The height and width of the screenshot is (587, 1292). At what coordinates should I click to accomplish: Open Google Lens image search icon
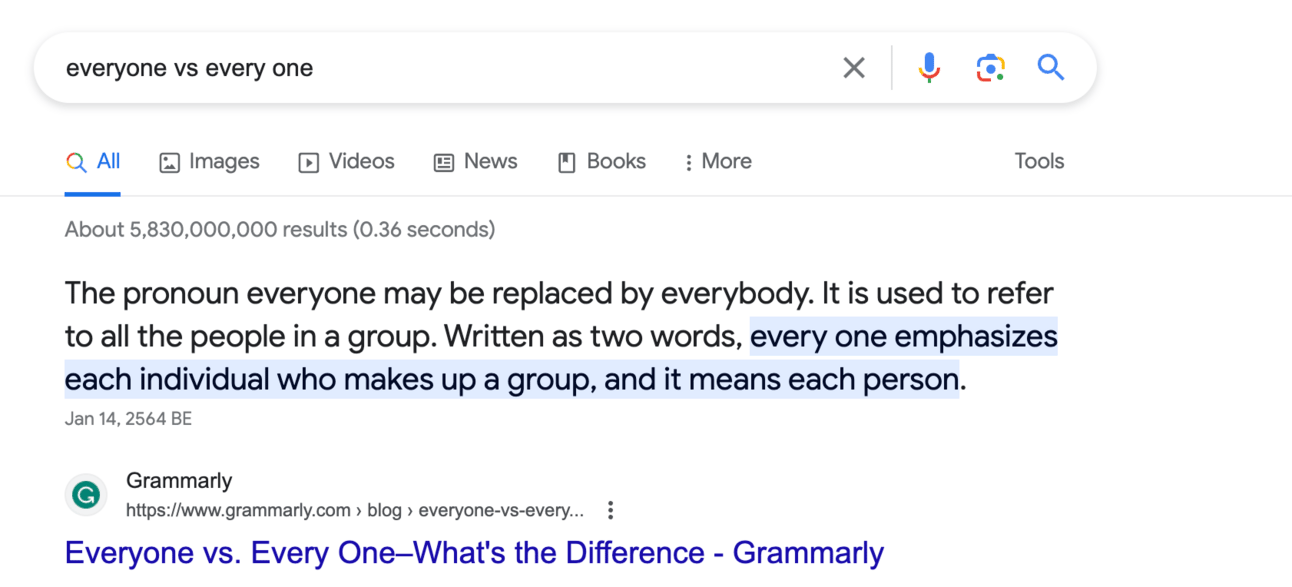click(x=990, y=68)
